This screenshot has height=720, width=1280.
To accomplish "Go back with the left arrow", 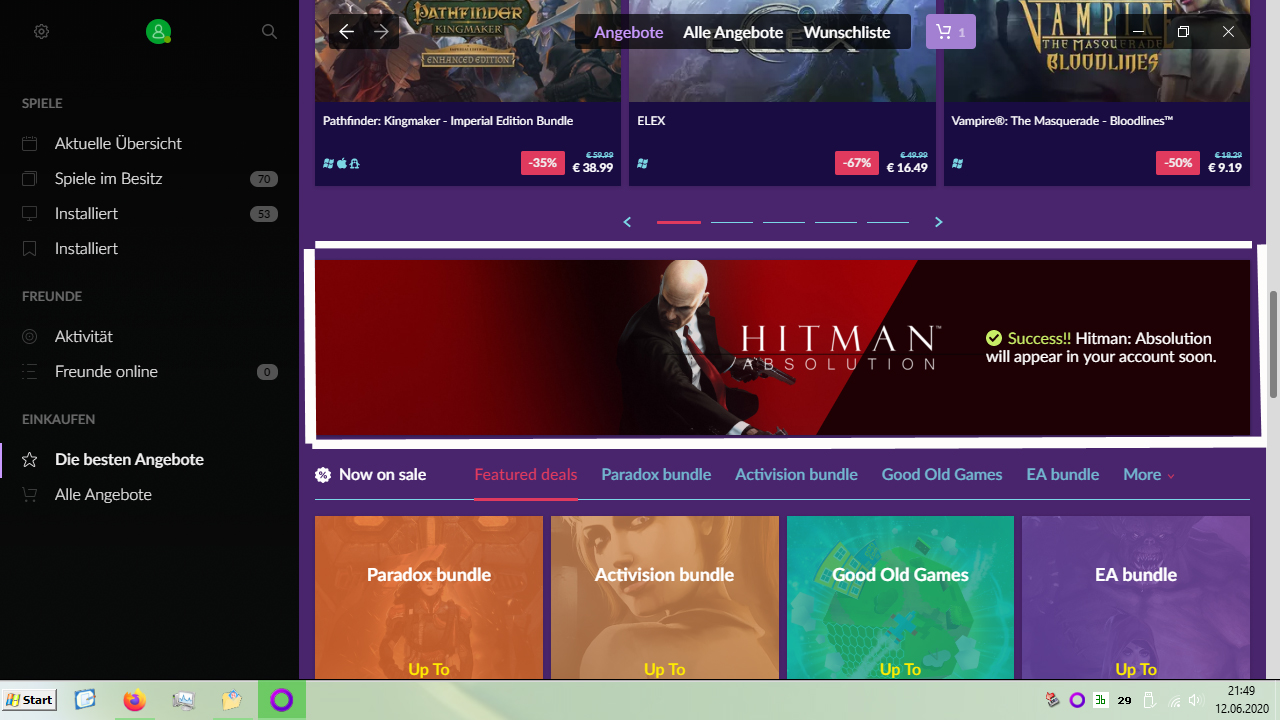I will [347, 32].
